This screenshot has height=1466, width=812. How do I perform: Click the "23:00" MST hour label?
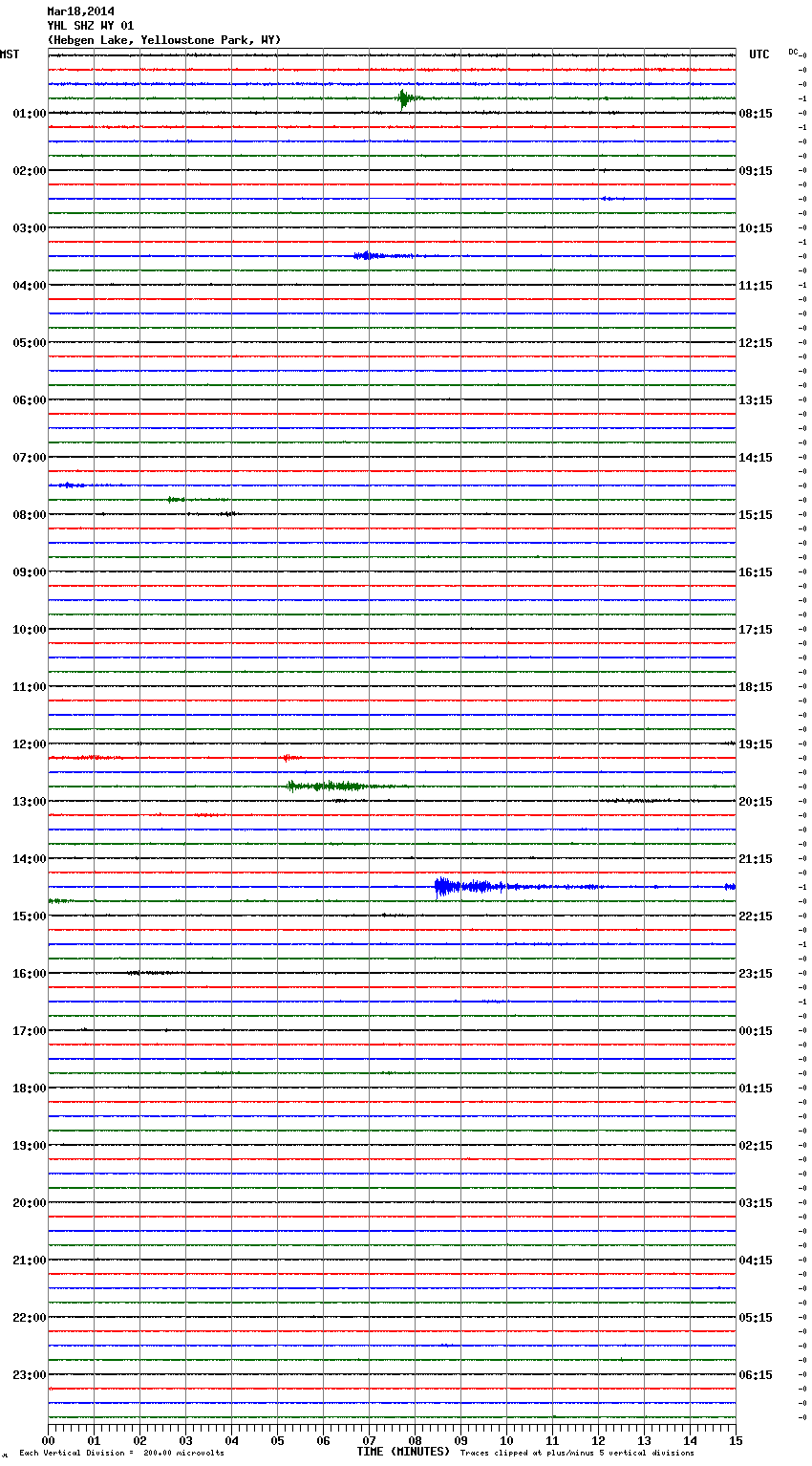[30, 1375]
